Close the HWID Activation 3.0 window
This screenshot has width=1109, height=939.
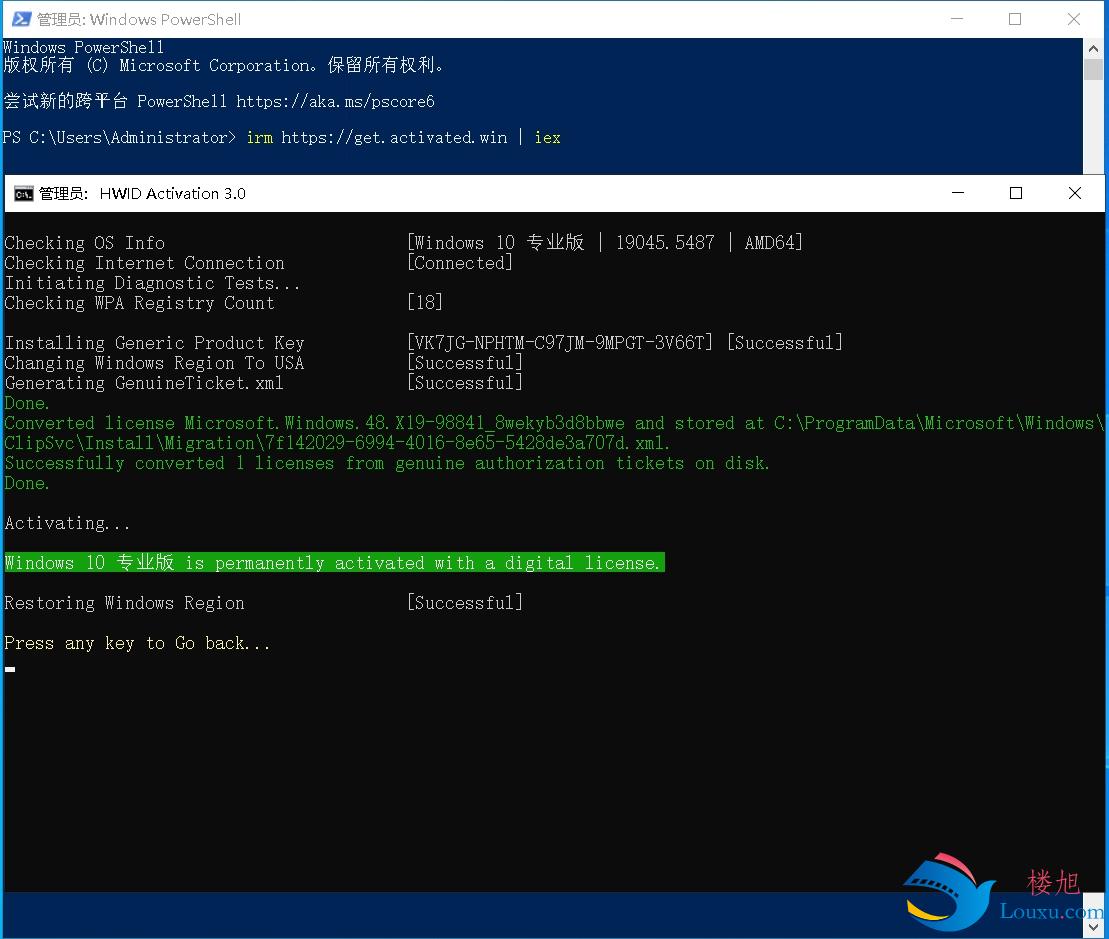(x=1074, y=193)
